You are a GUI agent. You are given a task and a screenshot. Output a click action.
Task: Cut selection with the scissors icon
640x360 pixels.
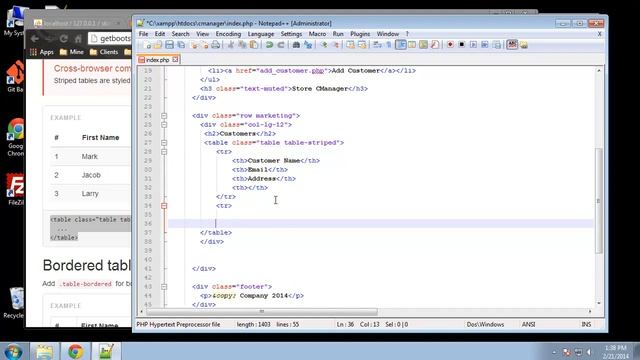tap(230, 45)
